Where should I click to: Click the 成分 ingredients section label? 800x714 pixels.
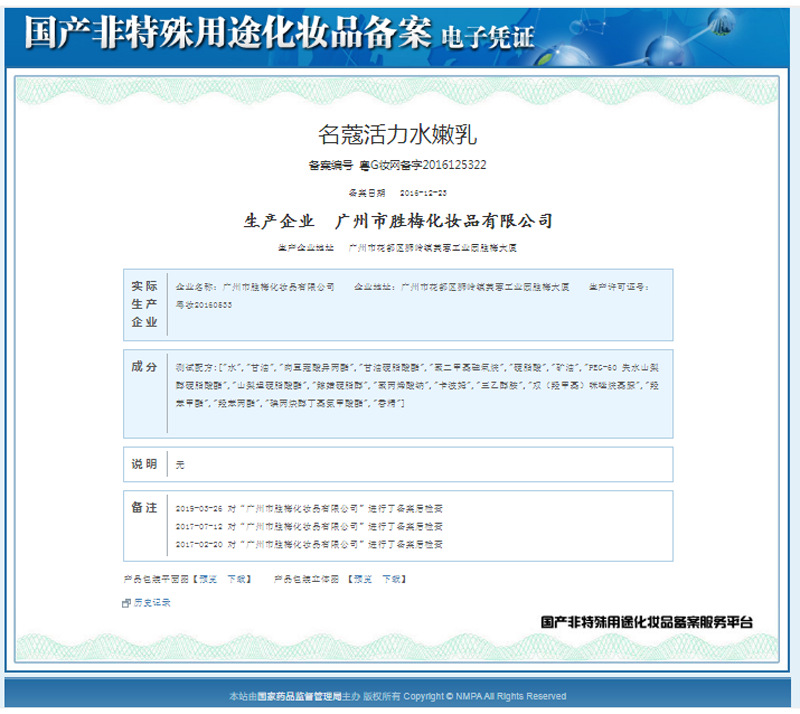(144, 366)
